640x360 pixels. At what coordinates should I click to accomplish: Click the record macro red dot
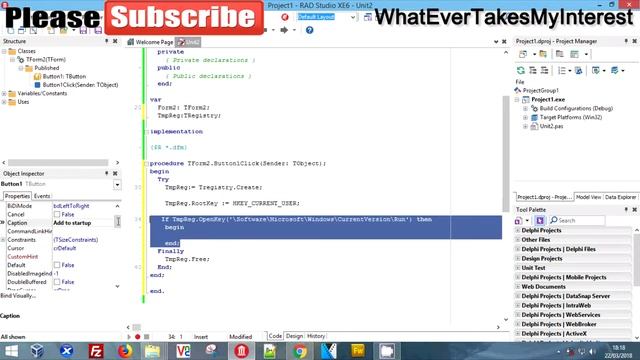(x=138, y=337)
